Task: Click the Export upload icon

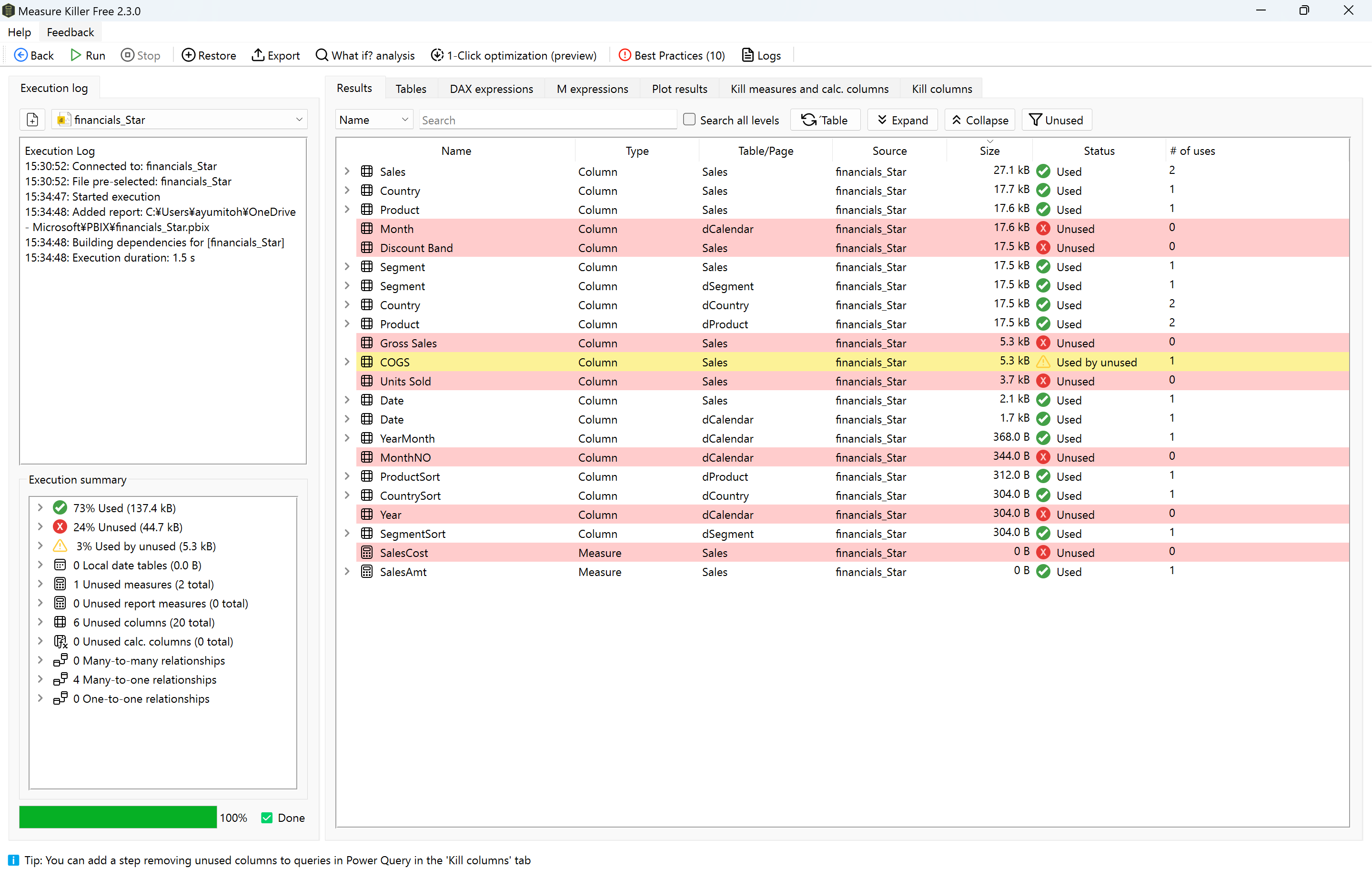Action: tap(258, 55)
